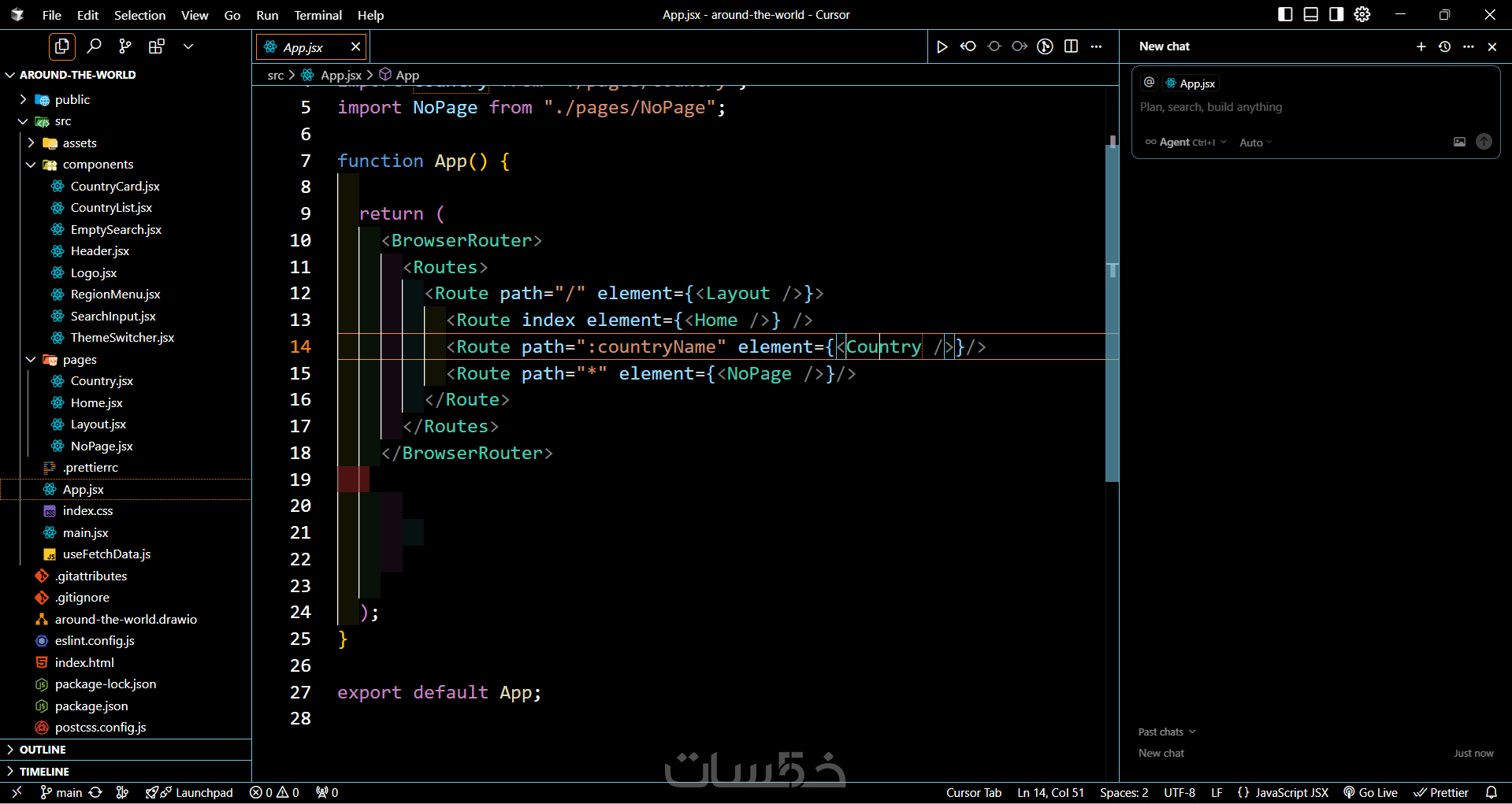Viewport: 1512px width, 804px height.
Task: Click the next change circle icon
Action: [1020, 46]
